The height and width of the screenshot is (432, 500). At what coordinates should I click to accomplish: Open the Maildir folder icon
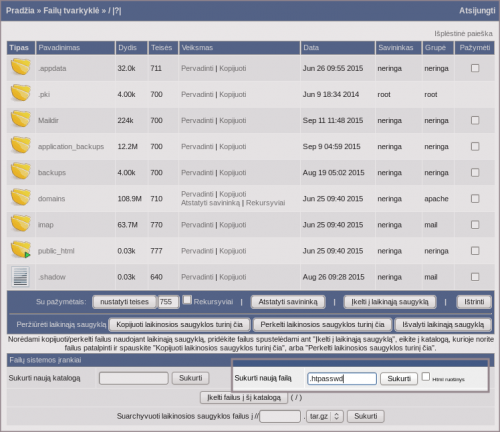pyautogui.click(x=21, y=119)
